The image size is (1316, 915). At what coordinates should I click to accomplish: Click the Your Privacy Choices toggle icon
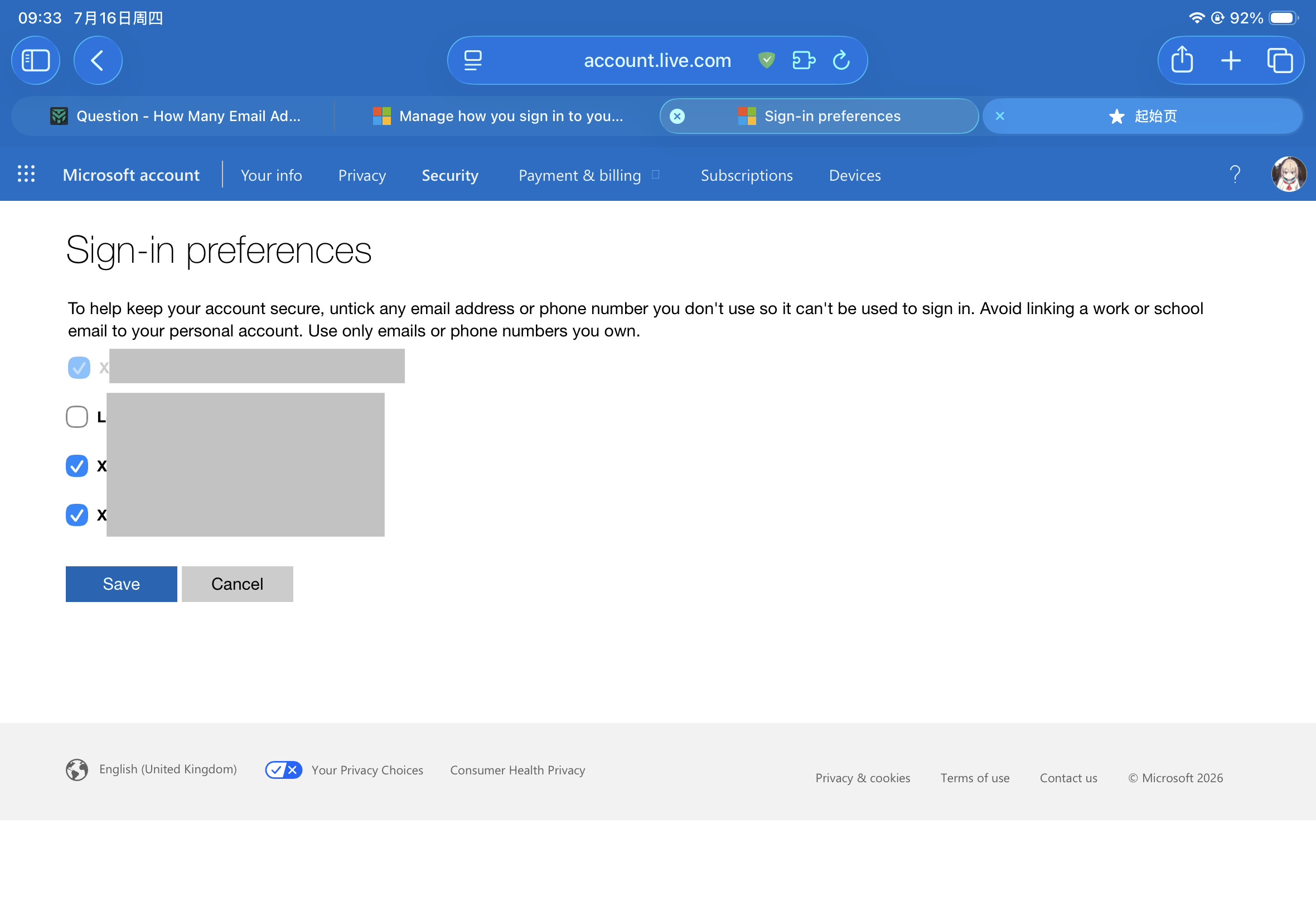(284, 769)
